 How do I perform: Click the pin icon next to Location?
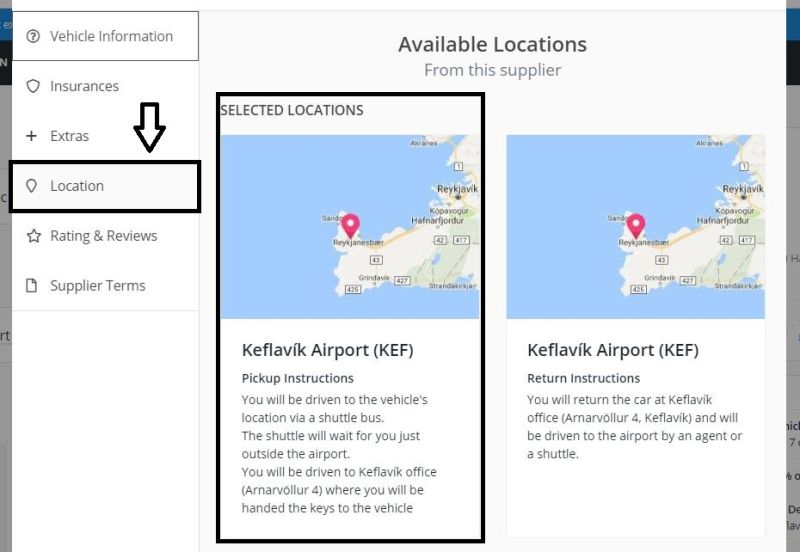pyautogui.click(x=32, y=186)
